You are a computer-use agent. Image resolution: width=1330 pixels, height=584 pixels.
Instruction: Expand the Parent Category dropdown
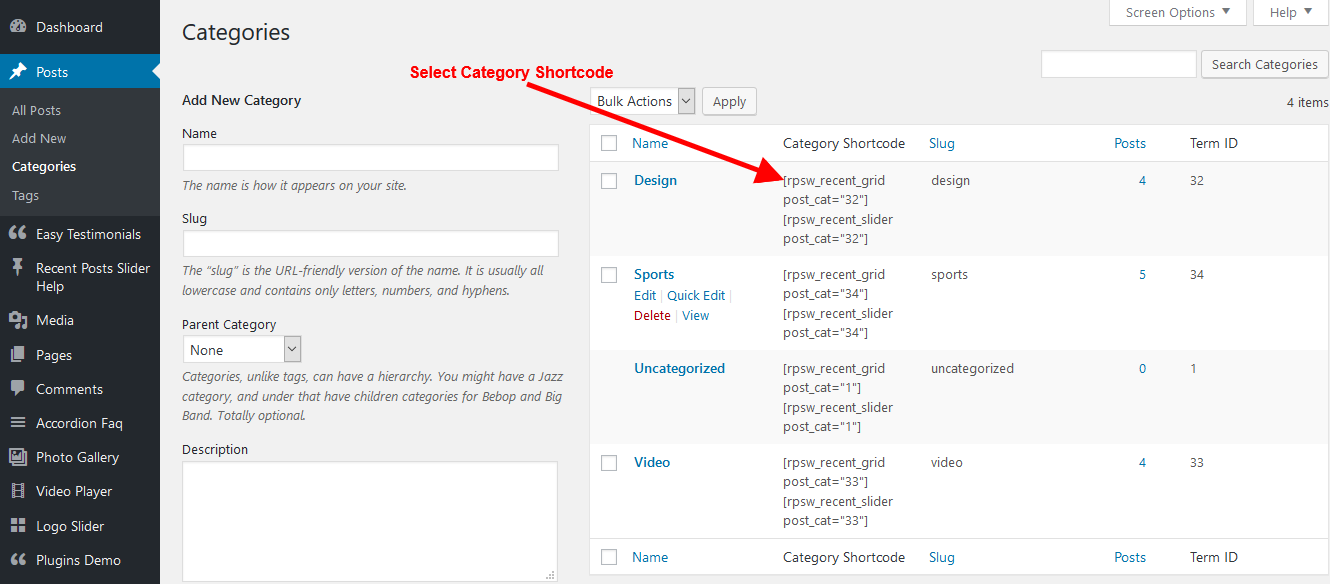click(x=241, y=350)
